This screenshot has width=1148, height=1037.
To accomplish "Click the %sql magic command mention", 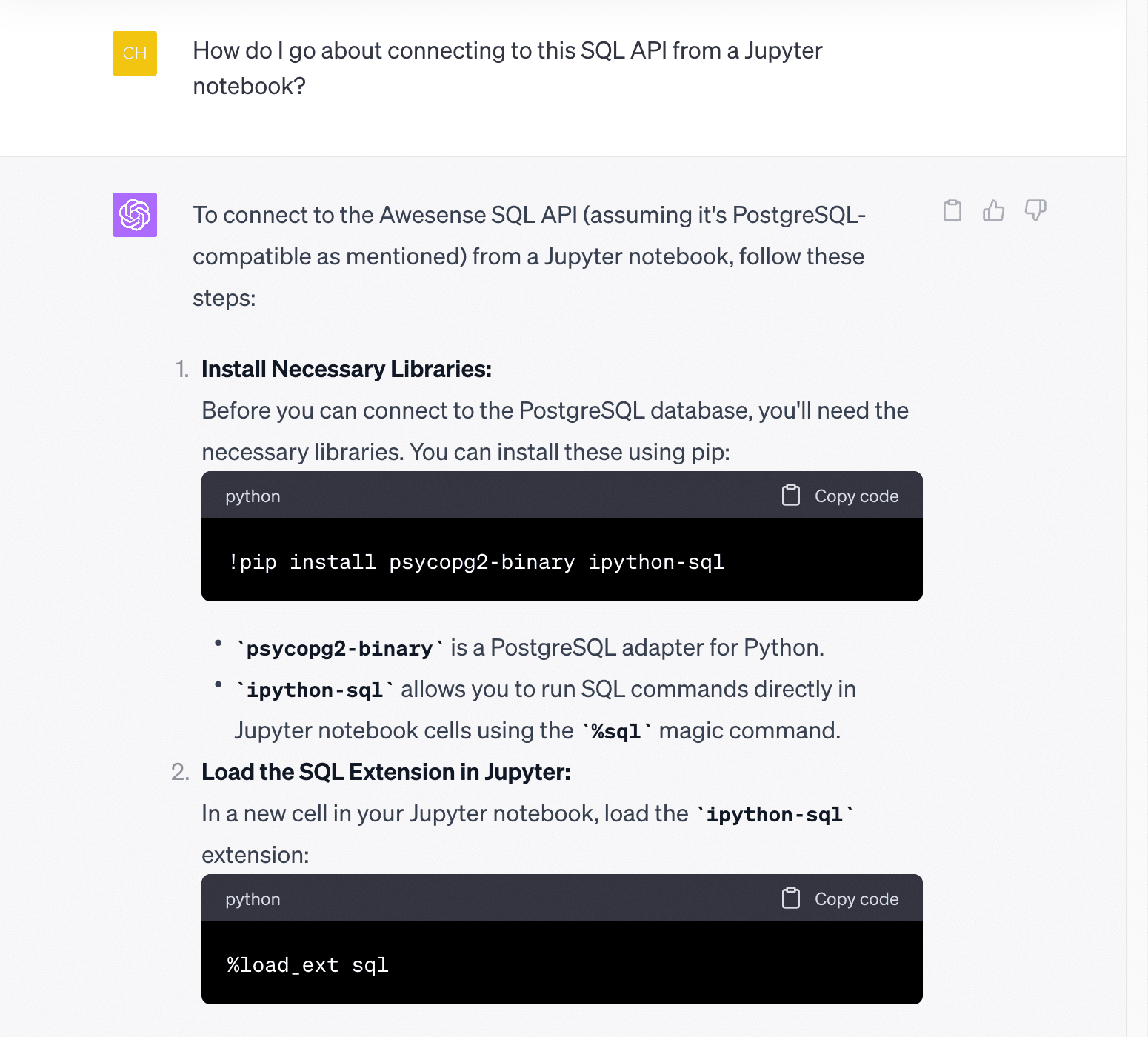I will coord(615,730).
